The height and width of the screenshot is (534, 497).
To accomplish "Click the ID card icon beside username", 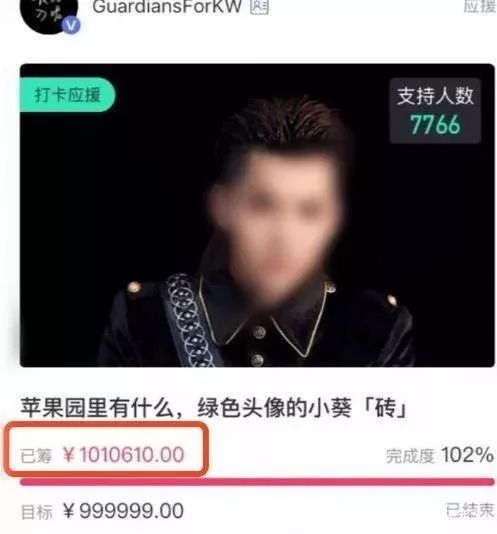I will 259,7.
